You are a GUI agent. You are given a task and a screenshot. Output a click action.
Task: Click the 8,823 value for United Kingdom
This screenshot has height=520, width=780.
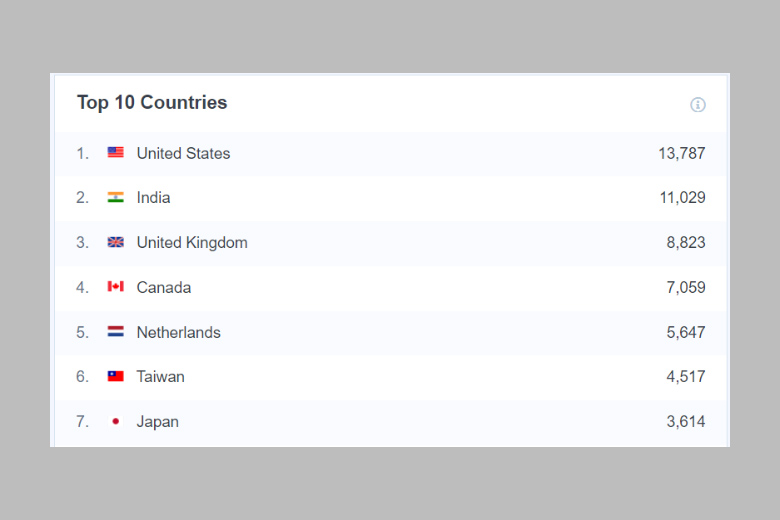click(x=685, y=243)
